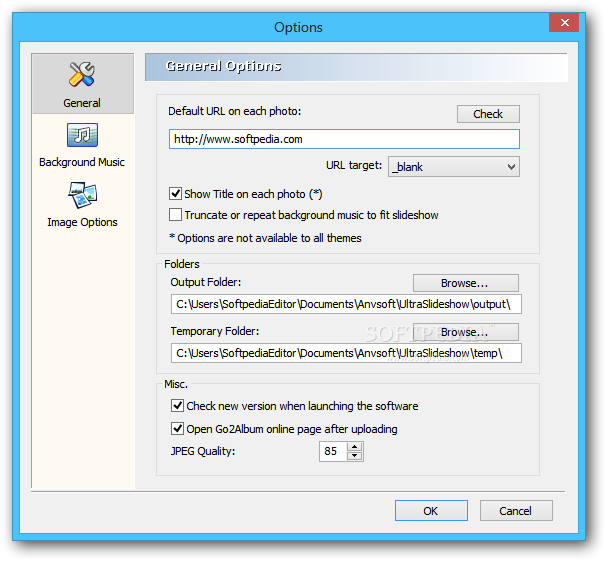Browse for the Temporary Folder
Viewport: 606px width, 561px height.
466,332
